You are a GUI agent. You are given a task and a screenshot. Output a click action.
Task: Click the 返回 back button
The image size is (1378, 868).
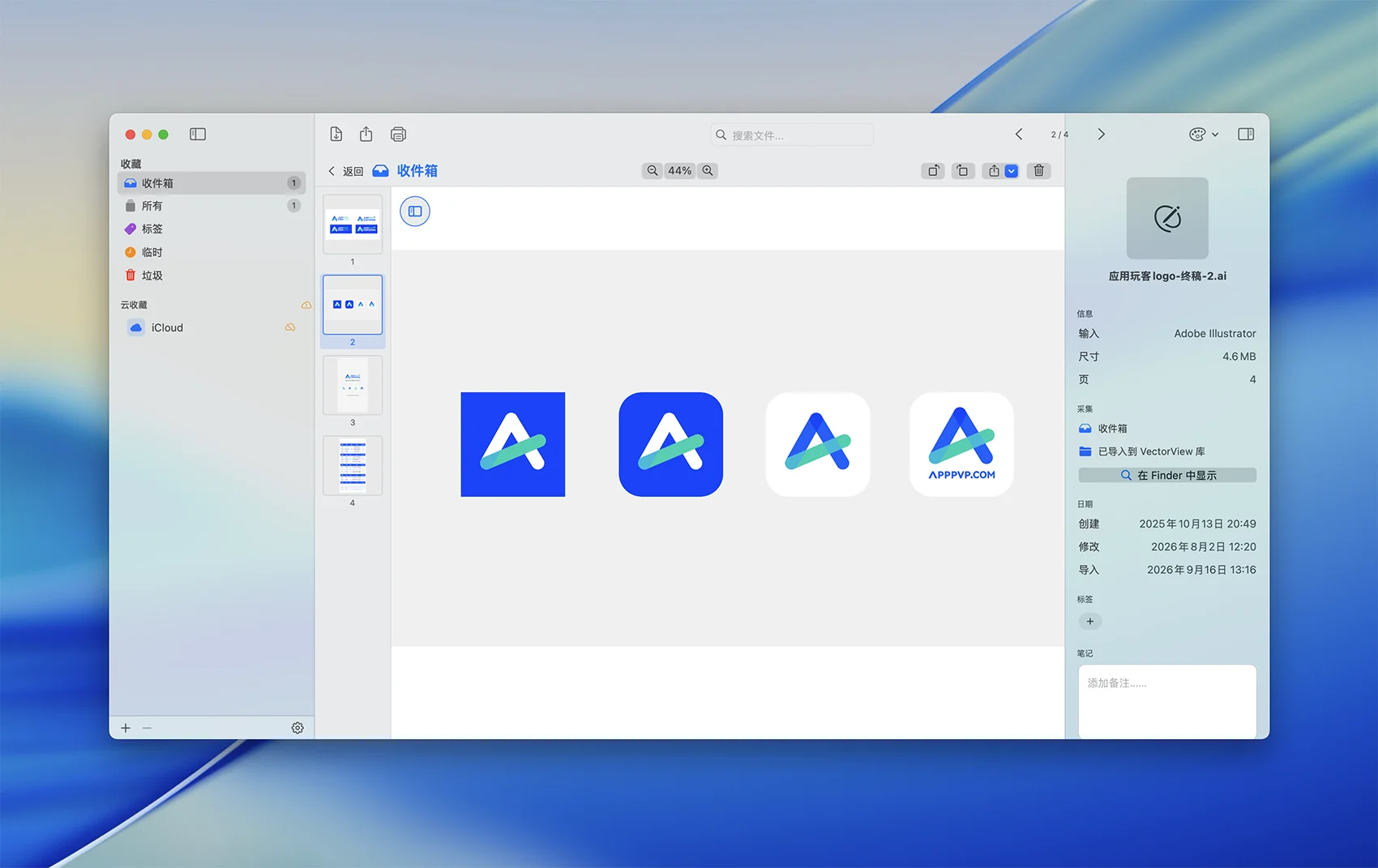click(x=346, y=171)
